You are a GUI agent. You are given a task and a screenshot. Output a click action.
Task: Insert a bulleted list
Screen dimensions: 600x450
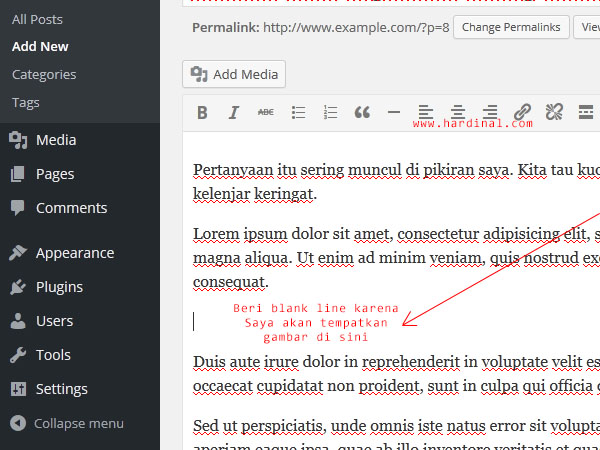(298, 112)
